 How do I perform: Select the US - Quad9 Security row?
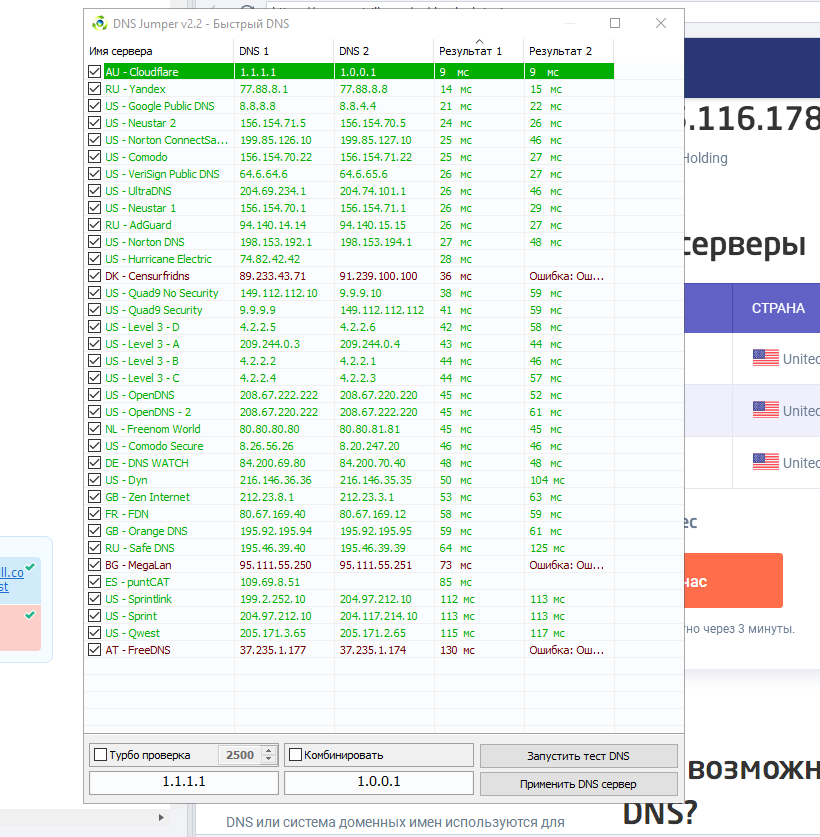[349, 310]
